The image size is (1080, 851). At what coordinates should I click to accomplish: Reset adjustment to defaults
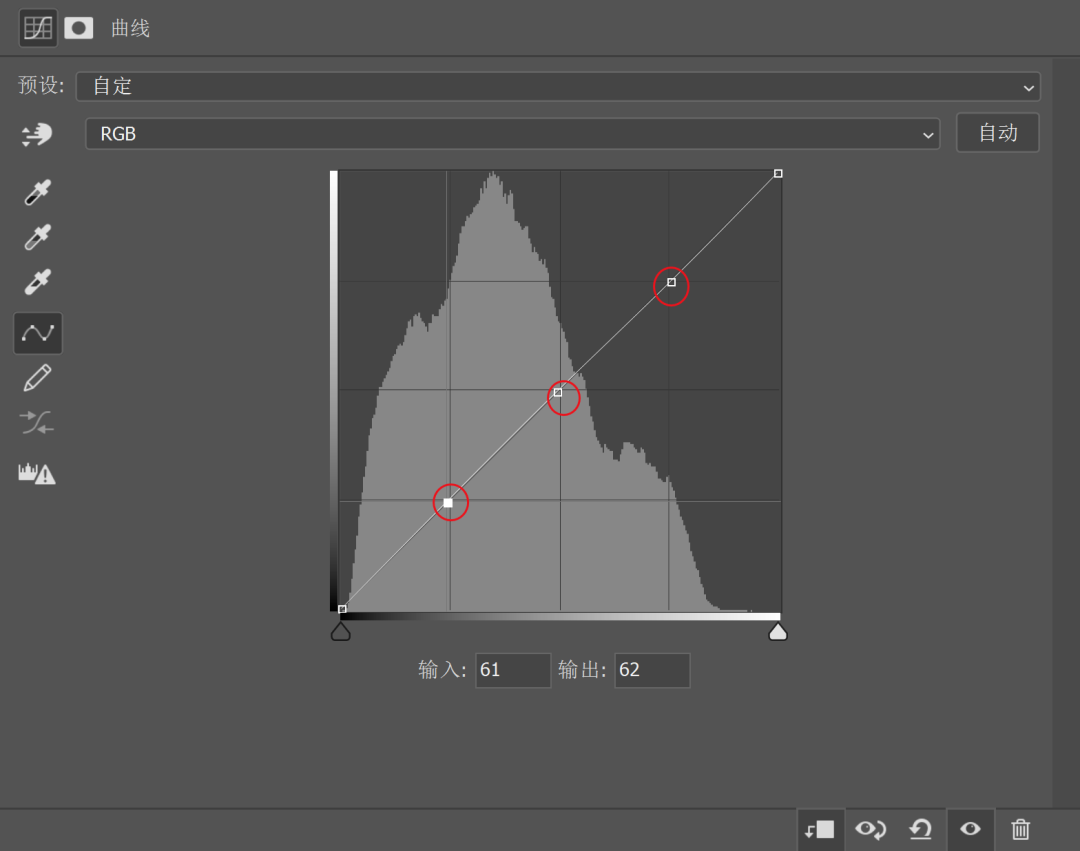920,829
